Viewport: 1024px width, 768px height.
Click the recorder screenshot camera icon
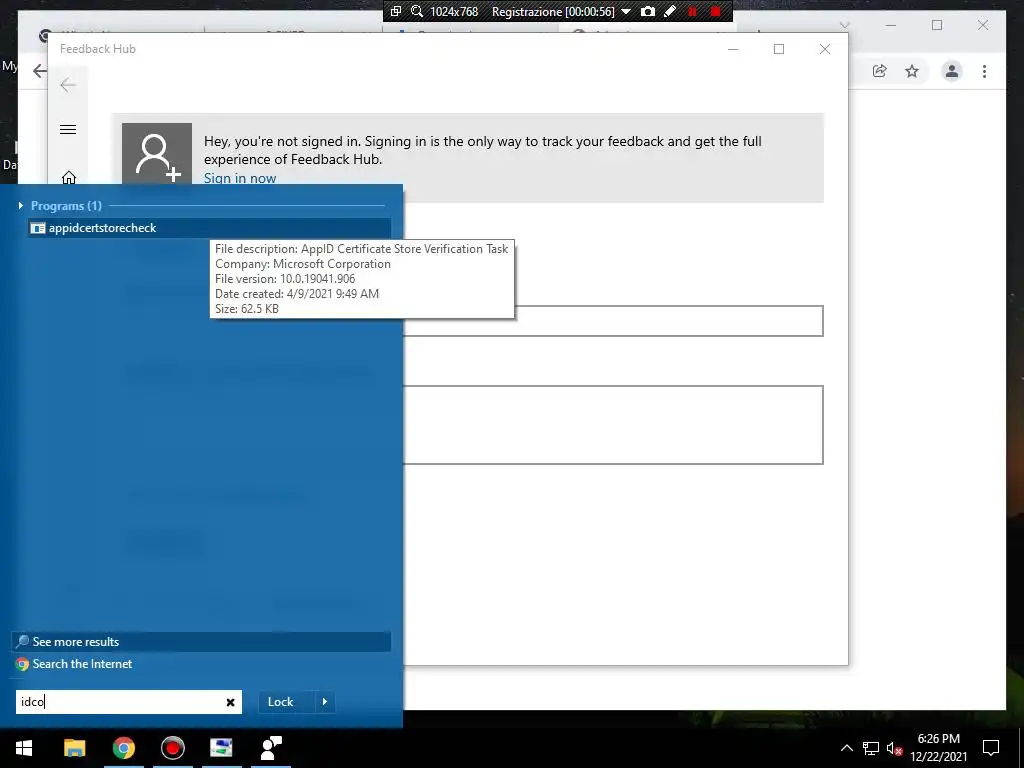tap(648, 12)
